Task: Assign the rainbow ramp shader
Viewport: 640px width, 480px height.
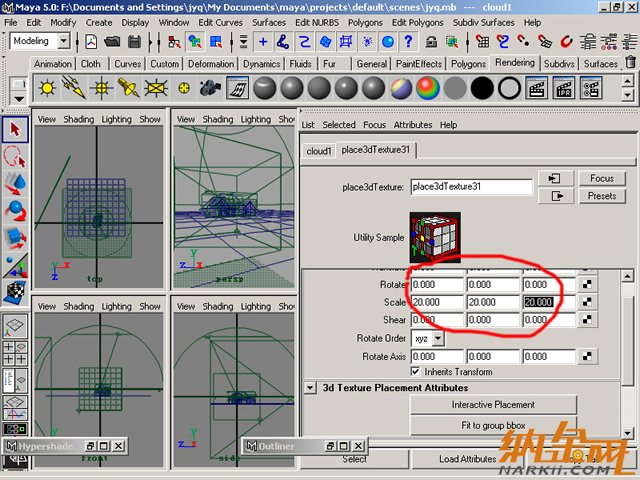Action: point(427,88)
